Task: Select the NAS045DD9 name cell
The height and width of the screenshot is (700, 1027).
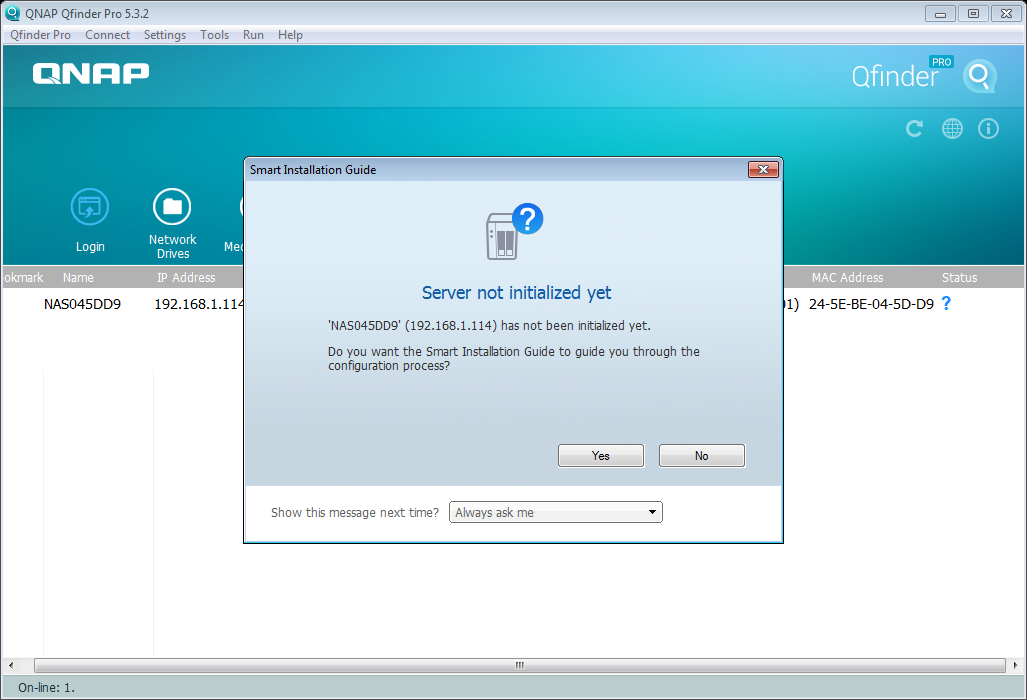Action: pos(83,304)
